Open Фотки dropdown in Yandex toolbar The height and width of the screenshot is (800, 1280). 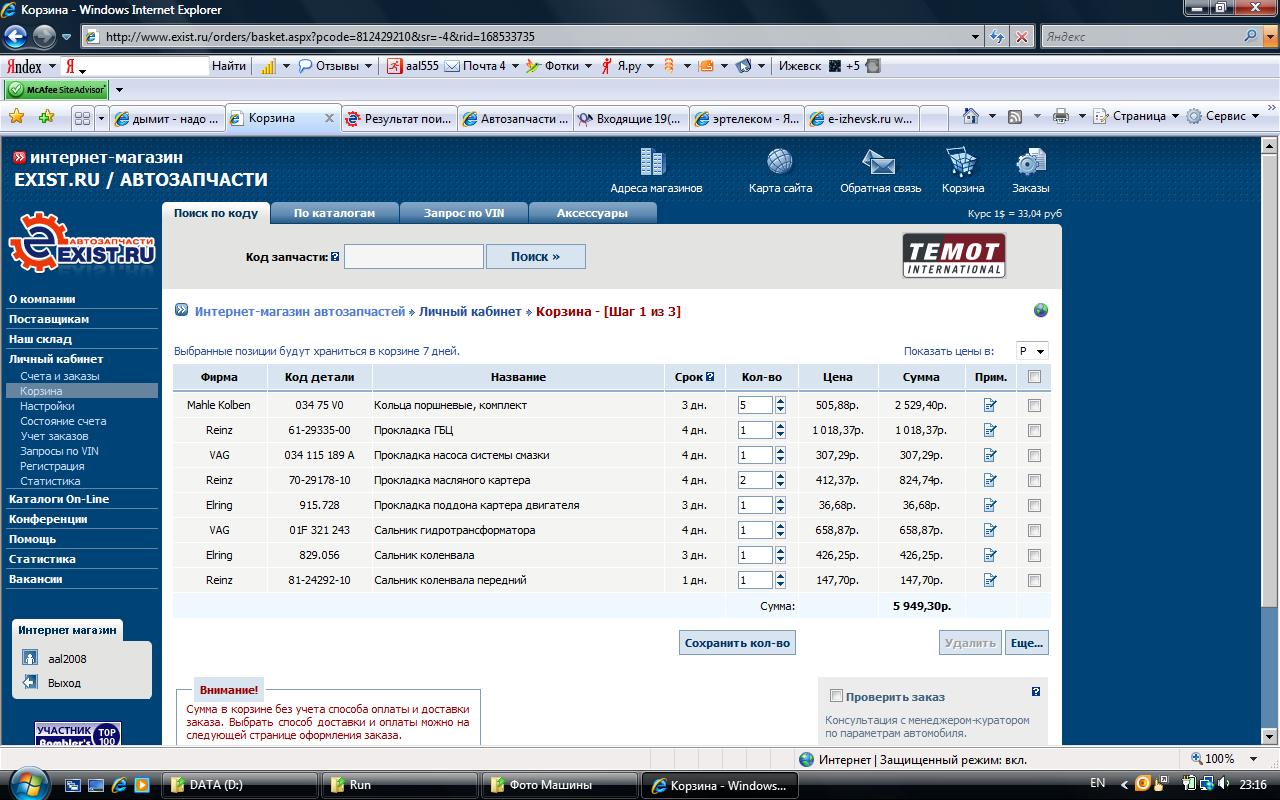[x=587, y=66]
